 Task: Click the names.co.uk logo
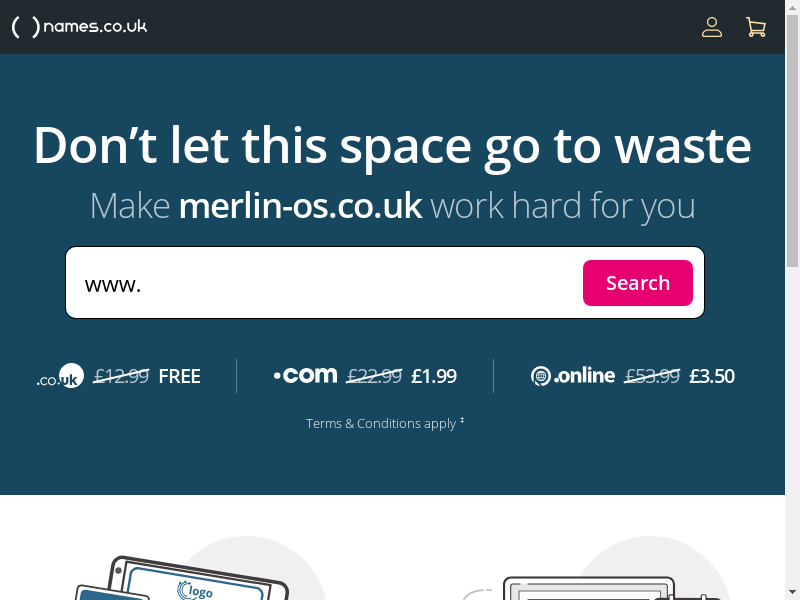[79, 27]
